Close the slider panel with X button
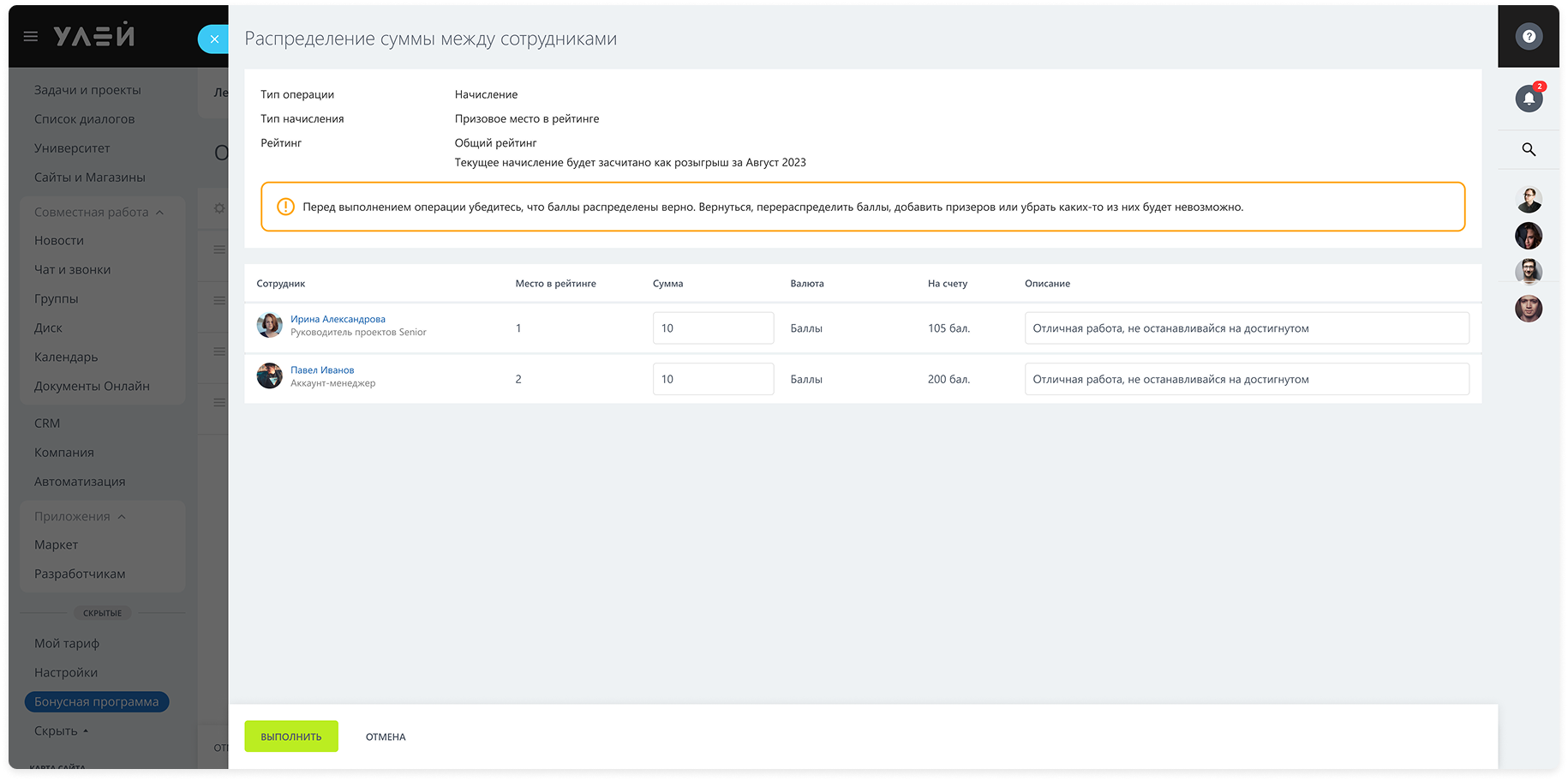This screenshot has width=1568, height=781. point(214,39)
